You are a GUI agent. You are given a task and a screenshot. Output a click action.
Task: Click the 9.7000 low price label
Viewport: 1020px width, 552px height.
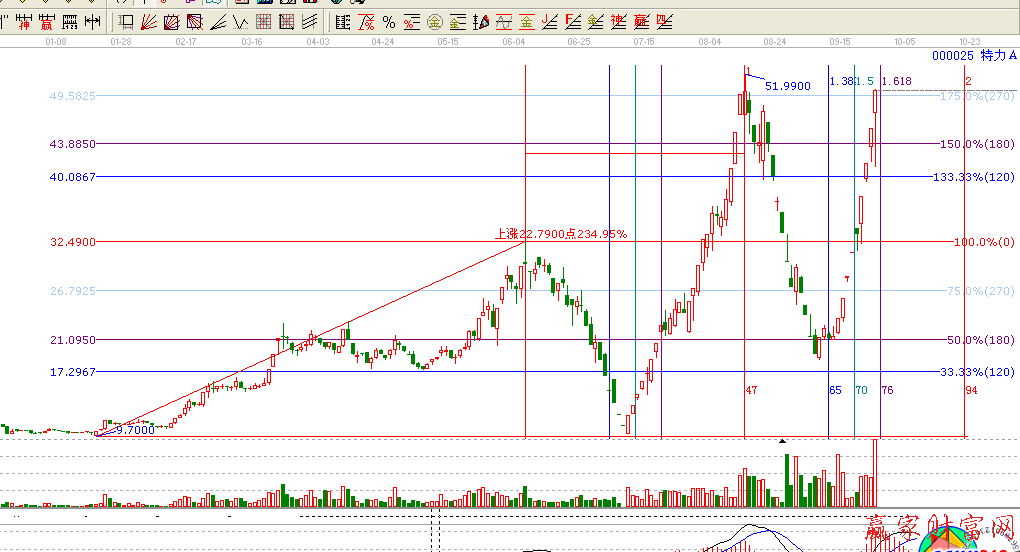pos(135,429)
